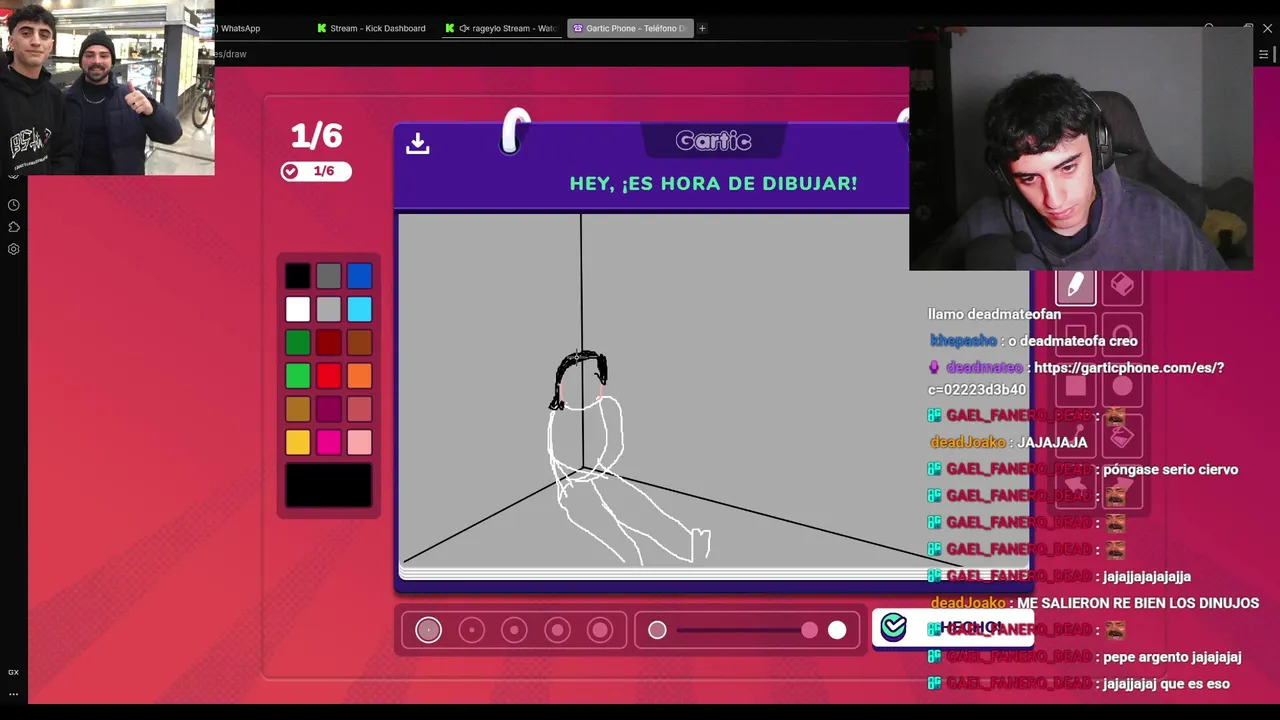Viewport: 1280px width, 720px height.
Task: Open browser sidebar Settings gear
Action: [14, 249]
